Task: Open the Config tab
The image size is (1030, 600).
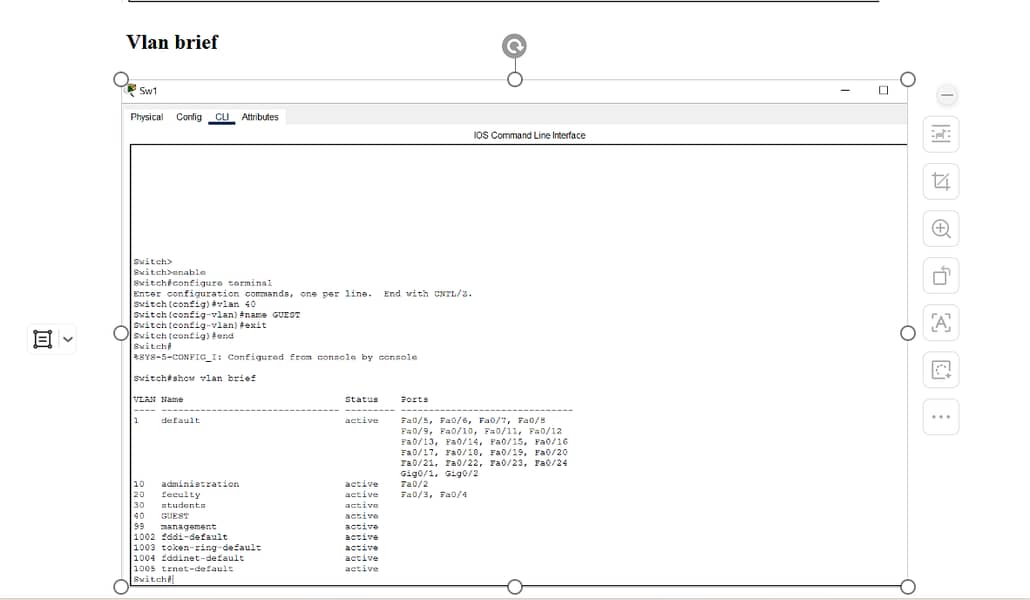Action: (189, 117)
